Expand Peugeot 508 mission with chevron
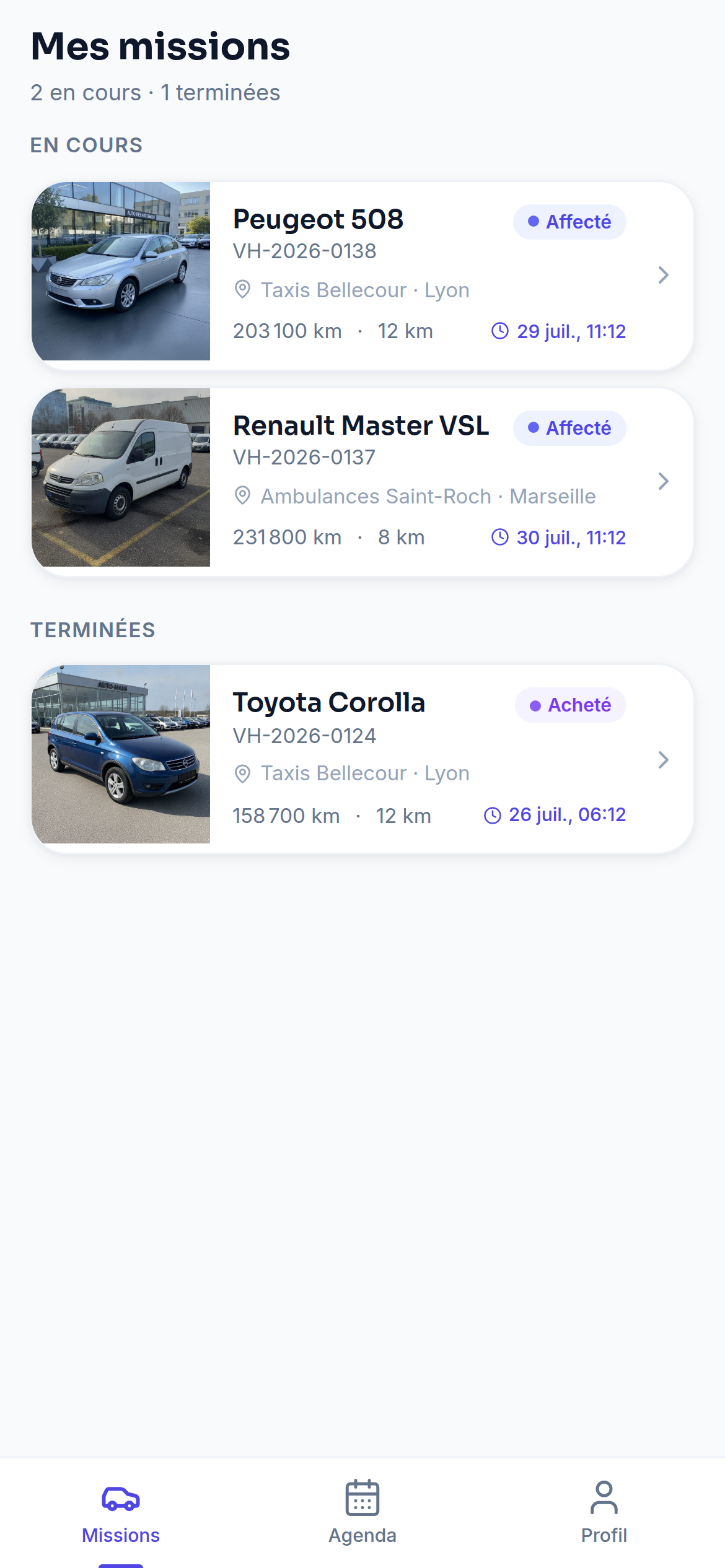725x1568 pixels. (663, 275)
